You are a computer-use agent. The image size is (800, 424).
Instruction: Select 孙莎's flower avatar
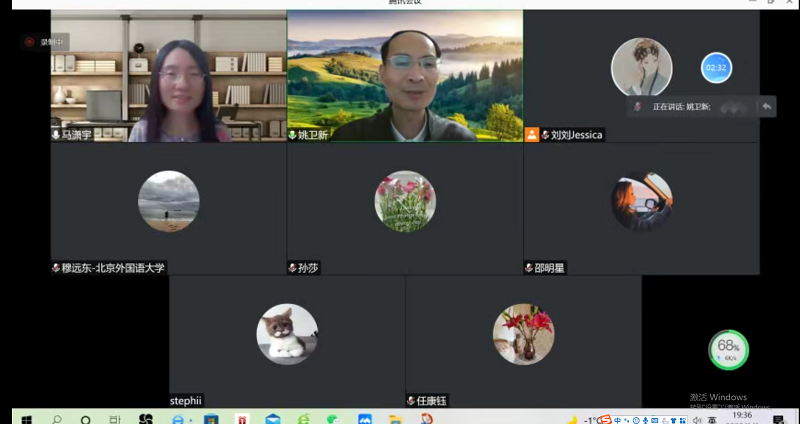pos(405,201)
